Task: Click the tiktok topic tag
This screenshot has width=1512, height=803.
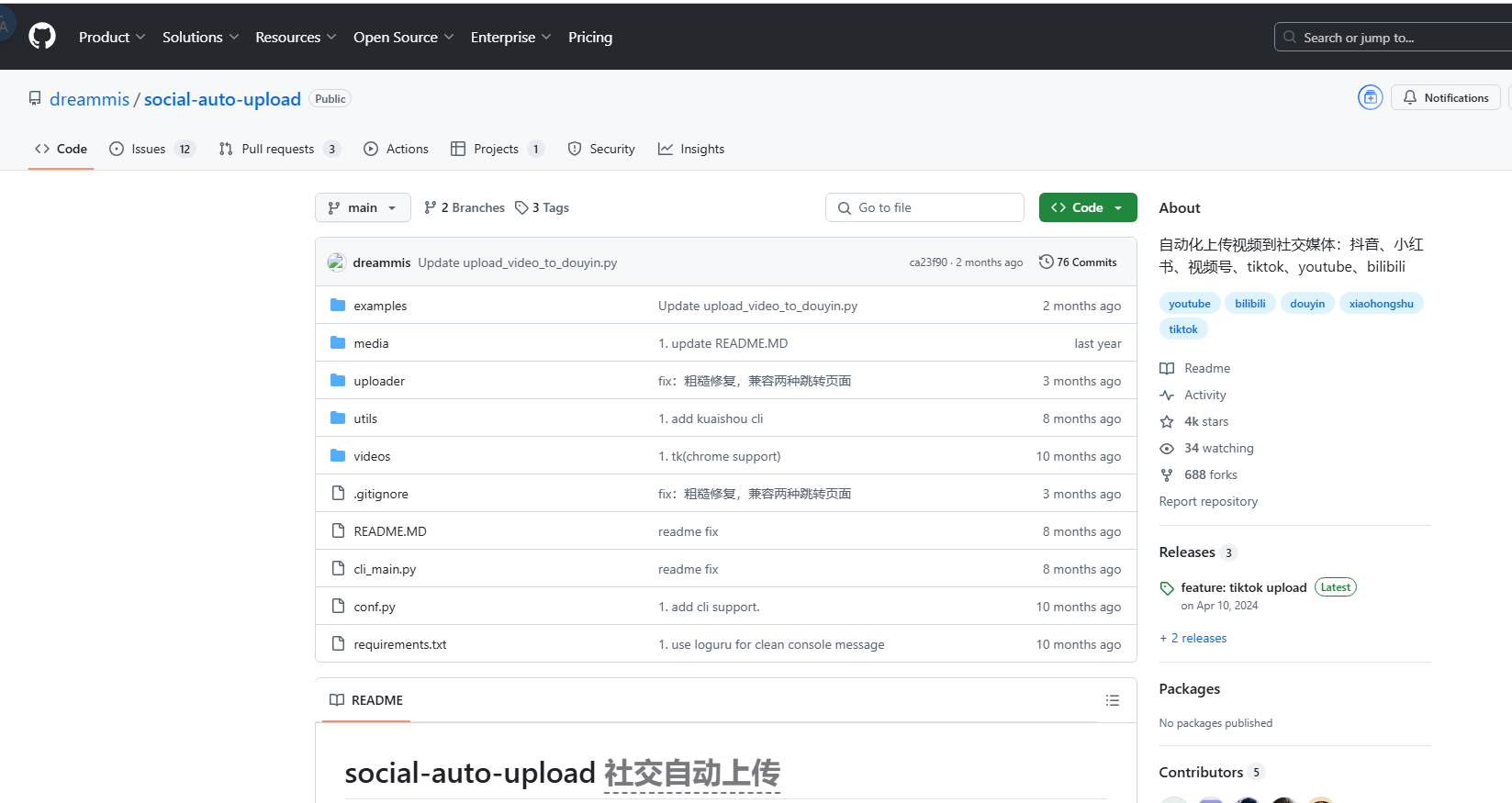Action: pyautogui.click(x=1183, y=329)
